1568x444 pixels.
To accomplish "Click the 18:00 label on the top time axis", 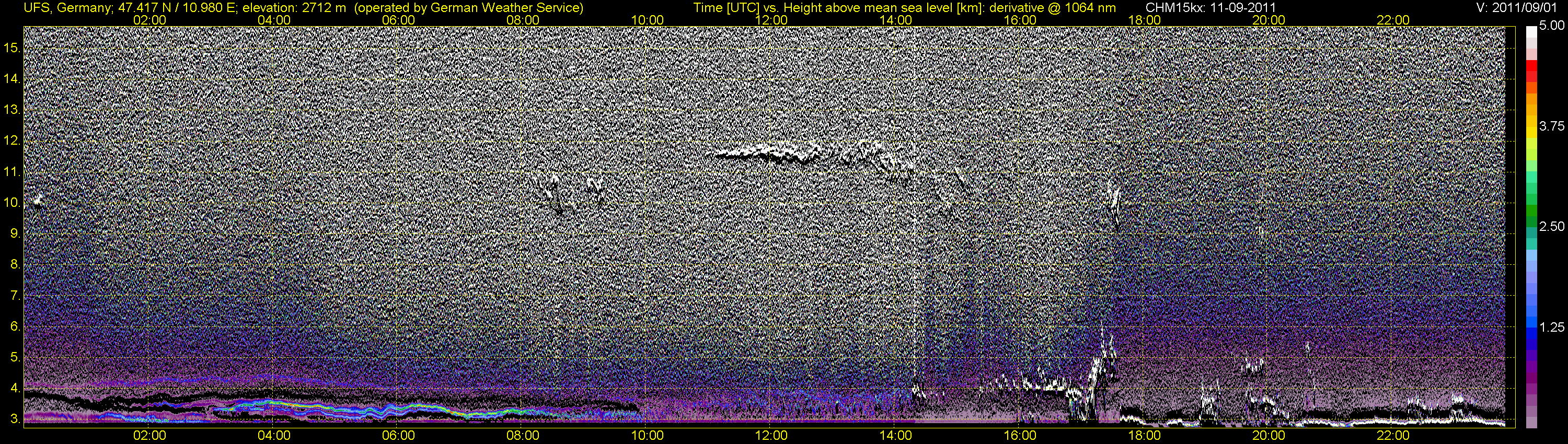I will (1144, 20).
